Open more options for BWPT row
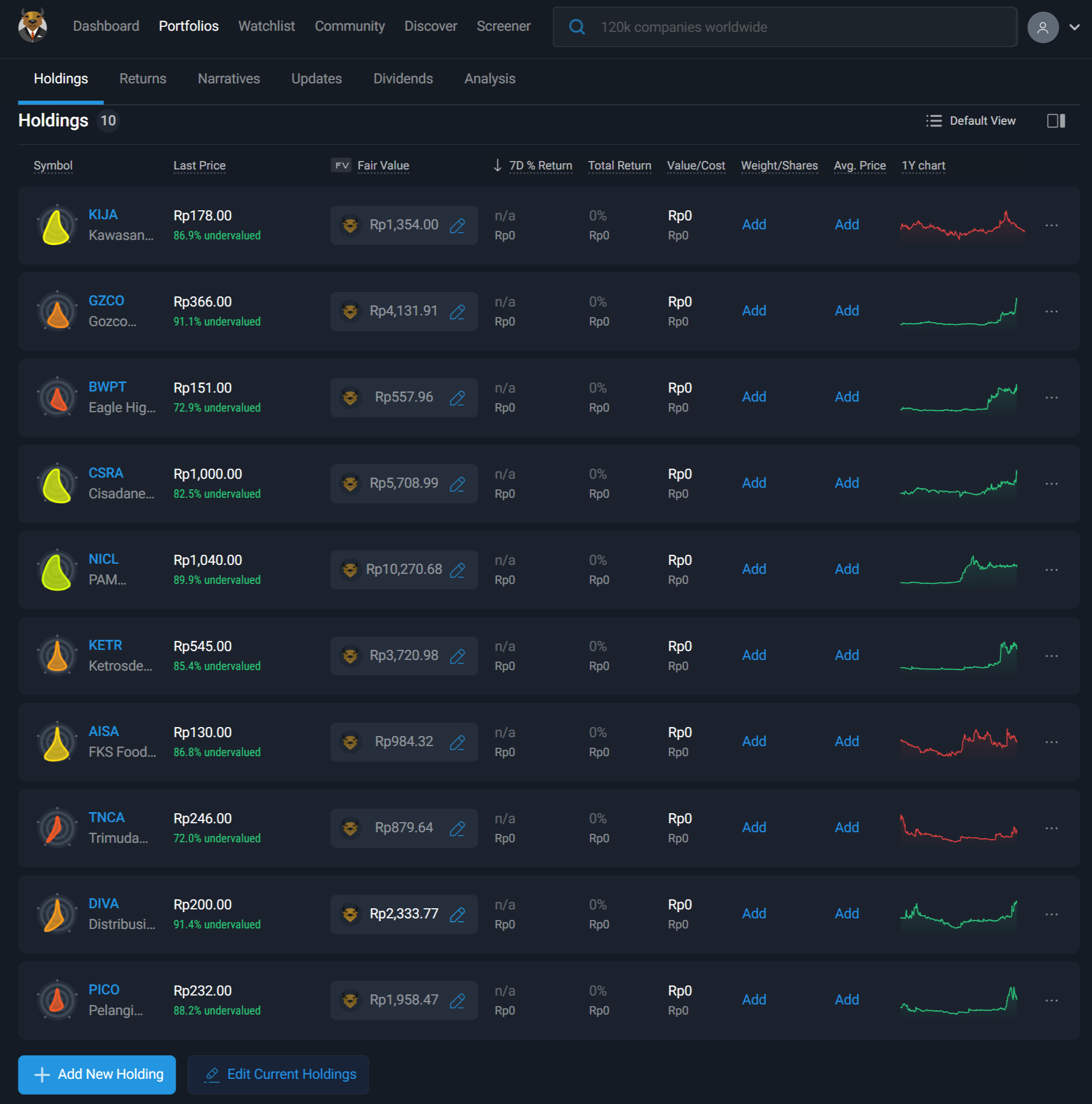The width and height of the screenshot is (1092, 1104). point(1051,398)
